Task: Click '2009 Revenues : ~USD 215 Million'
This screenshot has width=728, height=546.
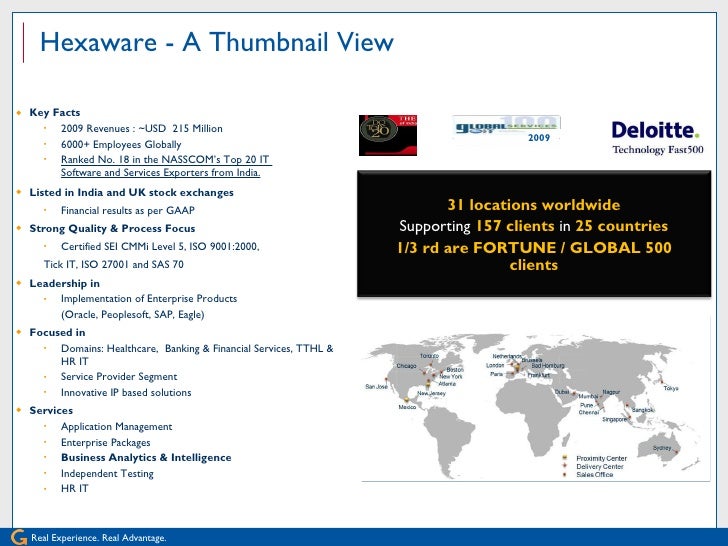Action: 142,129
